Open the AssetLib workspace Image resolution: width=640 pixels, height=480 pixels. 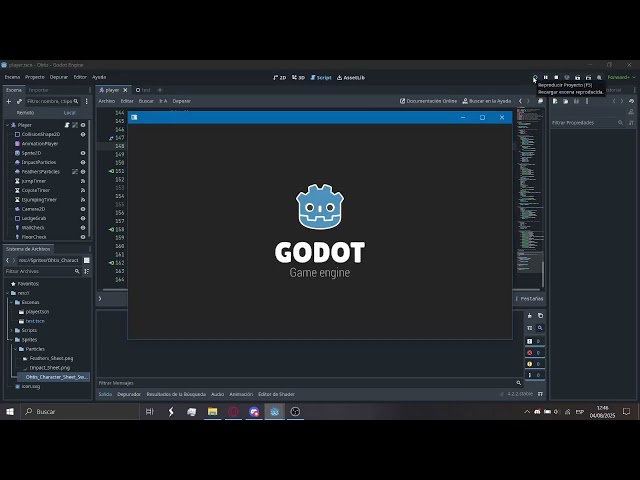[351, 78]
